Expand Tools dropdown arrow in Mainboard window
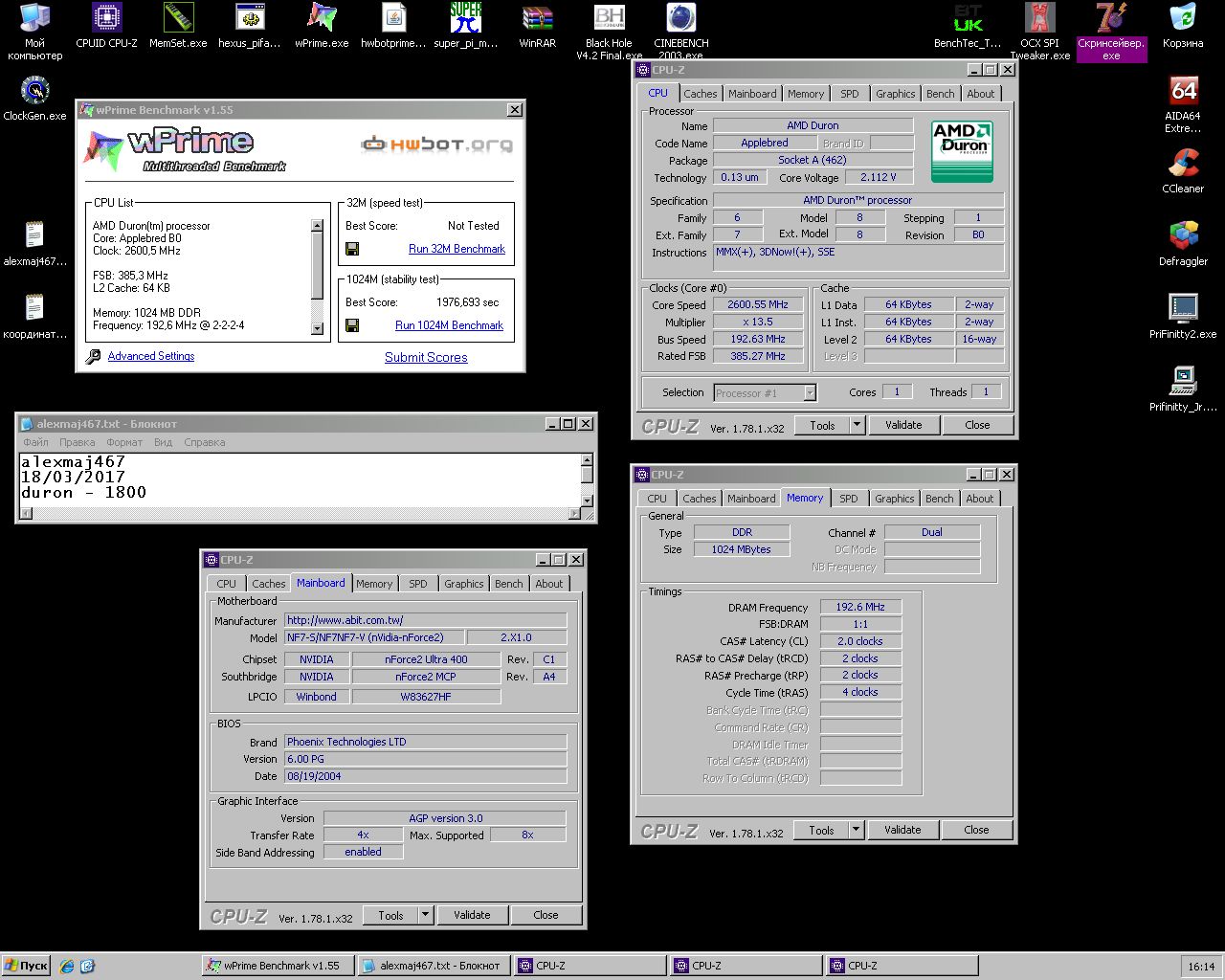1225x980 pixels. [425, 915]
